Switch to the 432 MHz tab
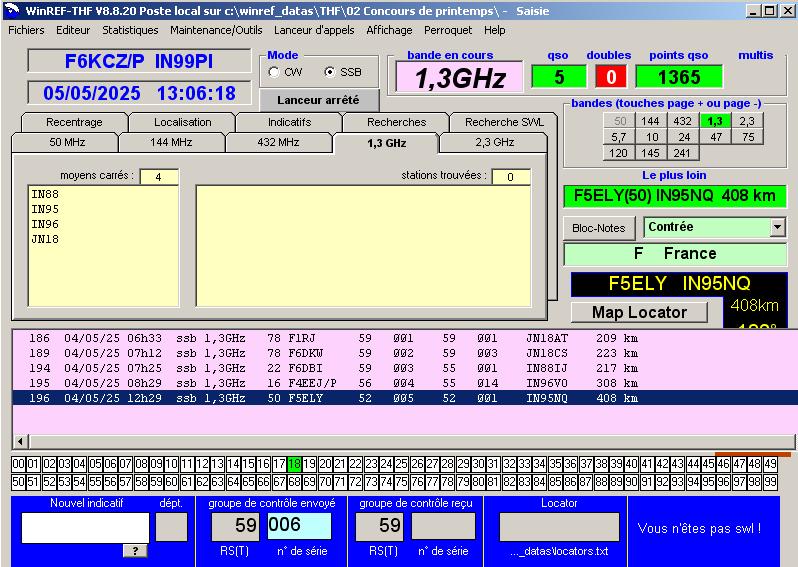 [x=278, y=143]
